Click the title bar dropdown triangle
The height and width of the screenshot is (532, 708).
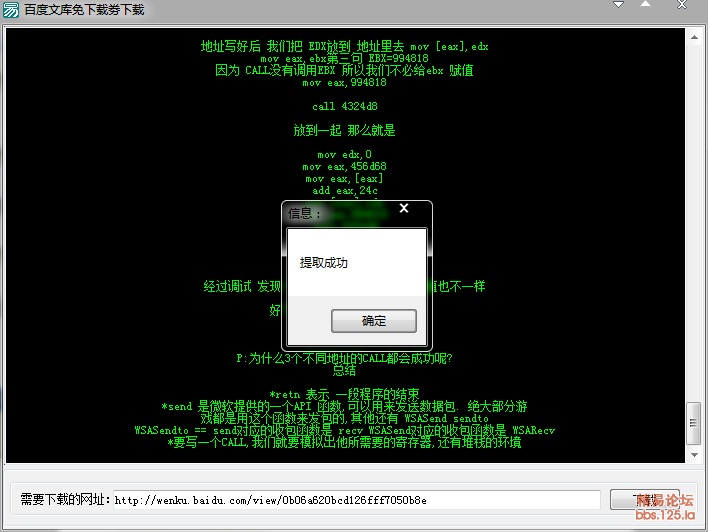pyautogui.click(x=618, y=5)
